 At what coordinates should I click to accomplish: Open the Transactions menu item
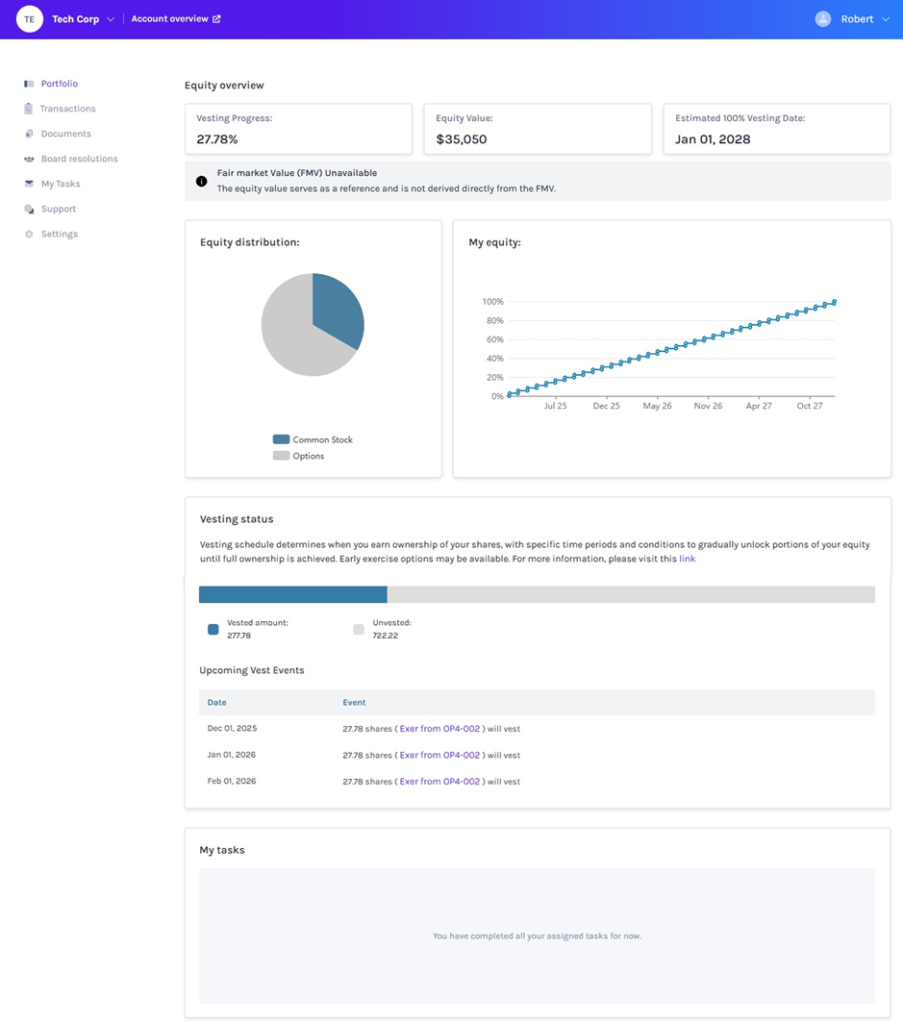click(x=68, y=109)
